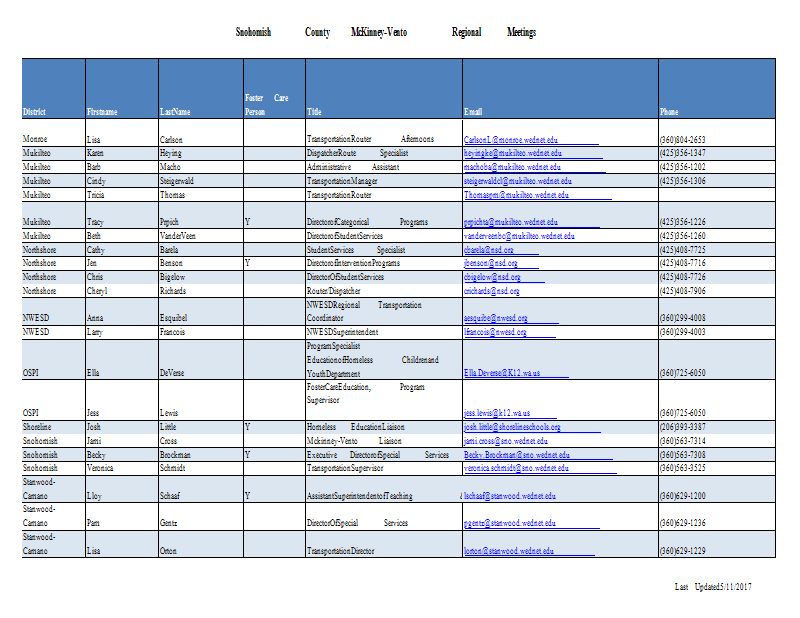Click phone number (425)356-1347
The height and width of the screenshot is (618, 800).
(683, 153)
